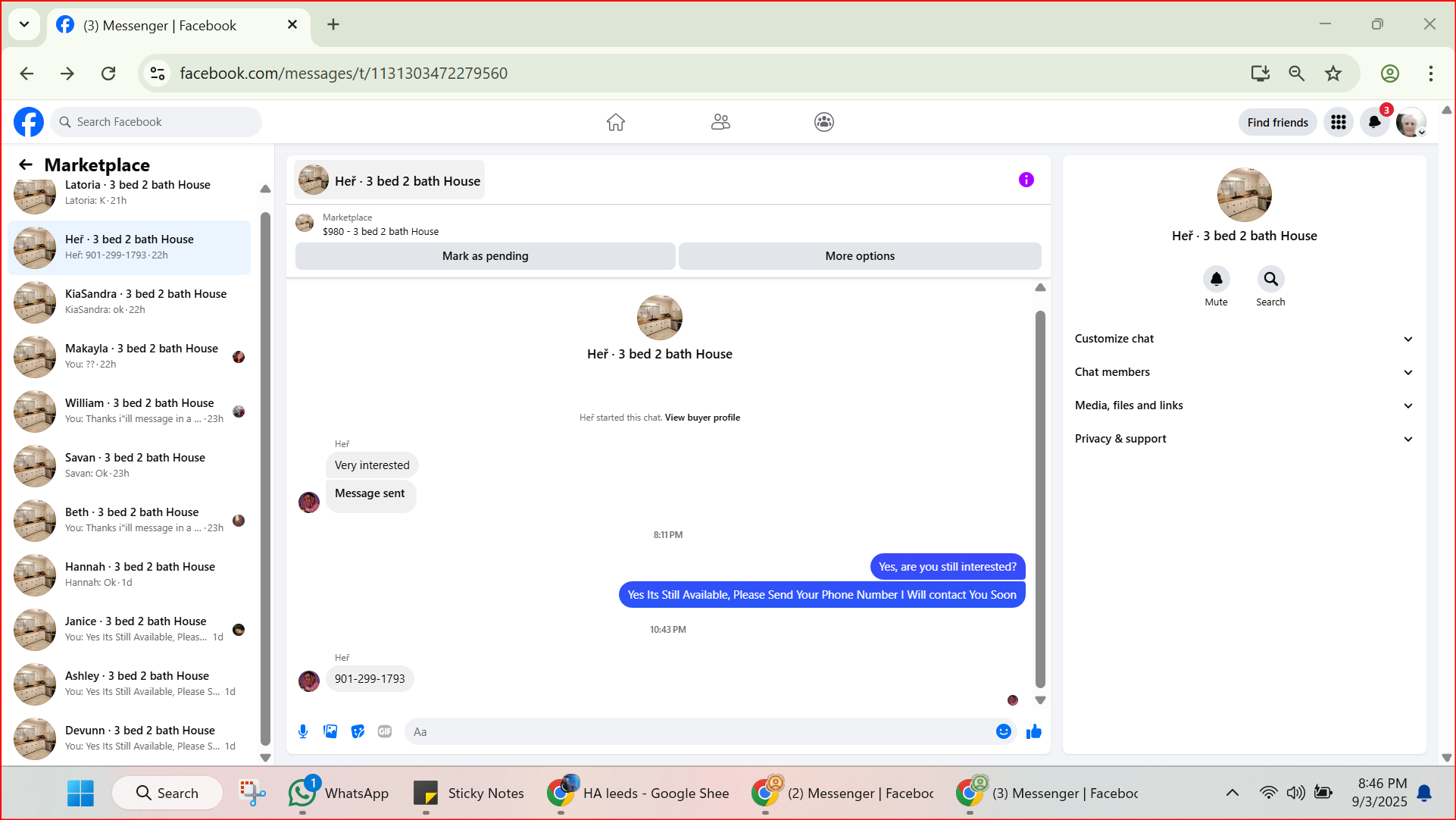The height and width of the screenshot is (820, 1456).
Task: Open WhatsApp from the taskbar
Action: point(339,793)
